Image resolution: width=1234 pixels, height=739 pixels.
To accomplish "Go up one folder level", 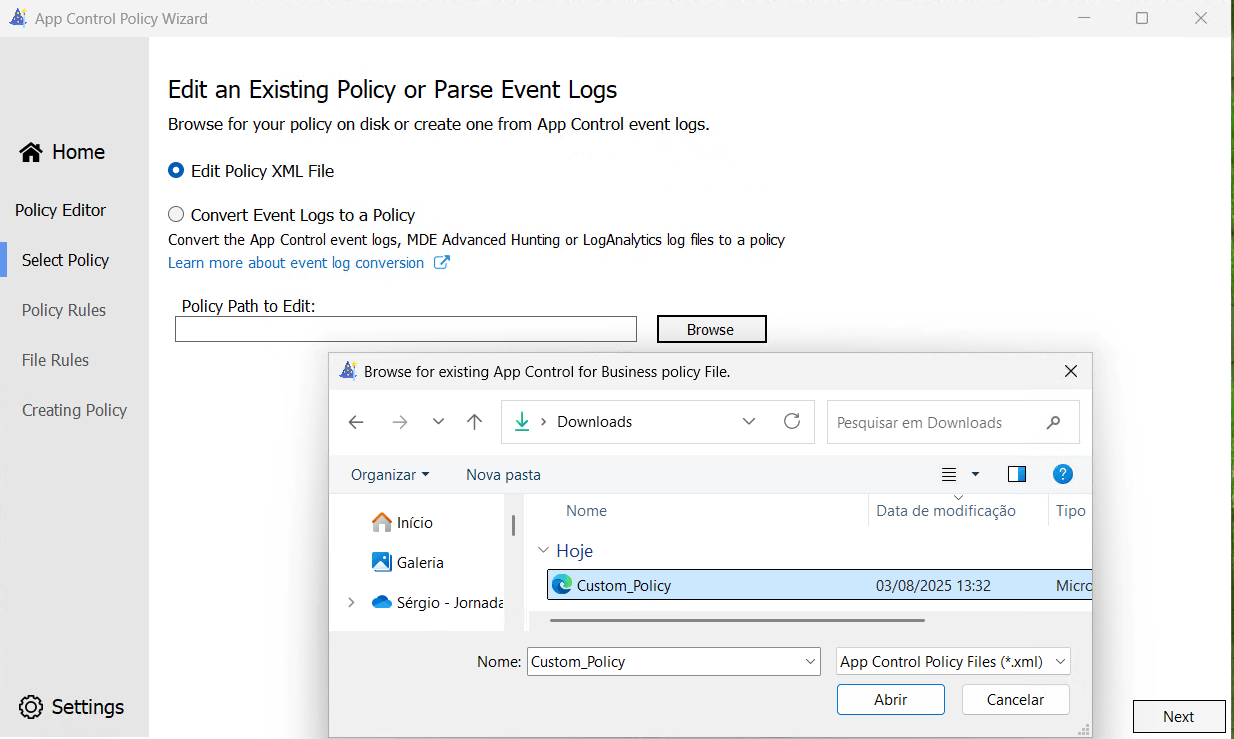I will tap(475, 422).
